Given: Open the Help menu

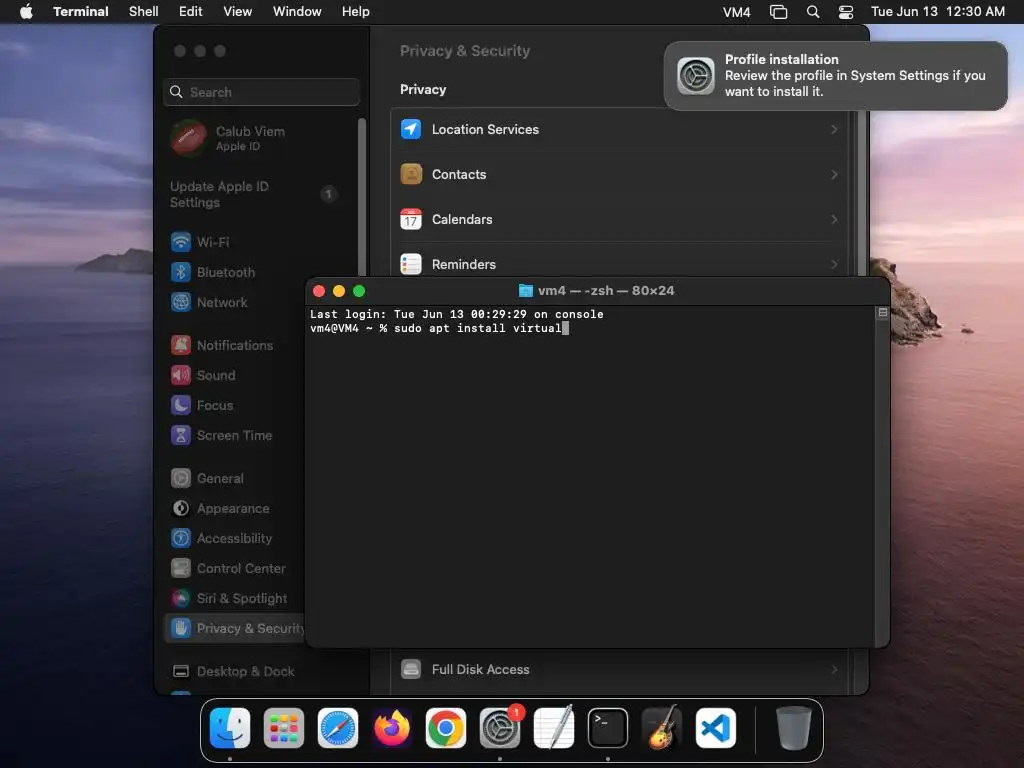Looking at the screenshot, I should [355, 11].
